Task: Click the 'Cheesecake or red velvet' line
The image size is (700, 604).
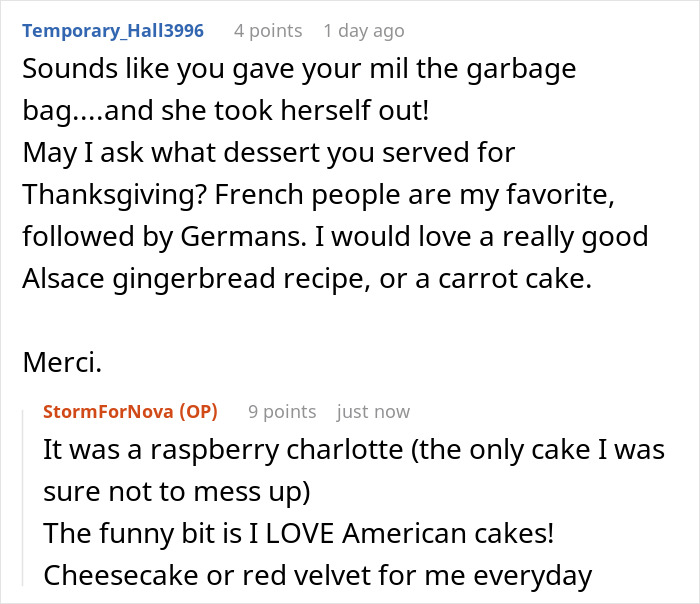Action: coord(317,575)
